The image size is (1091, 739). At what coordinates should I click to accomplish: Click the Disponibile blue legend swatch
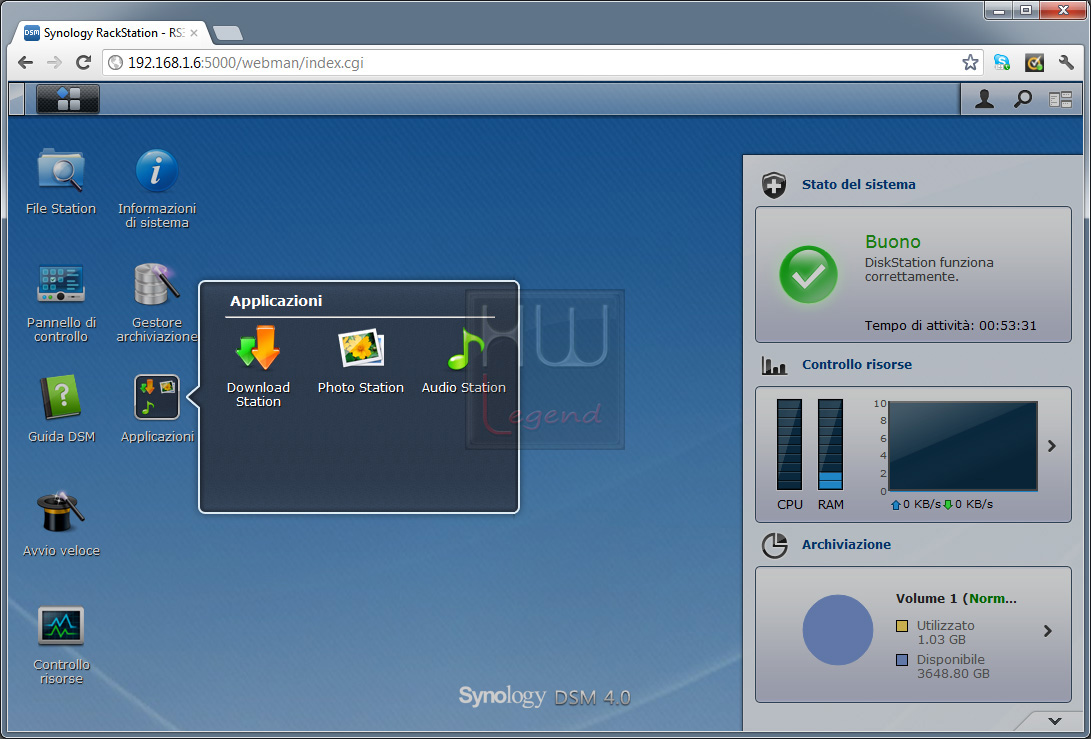tap(902, 660)
